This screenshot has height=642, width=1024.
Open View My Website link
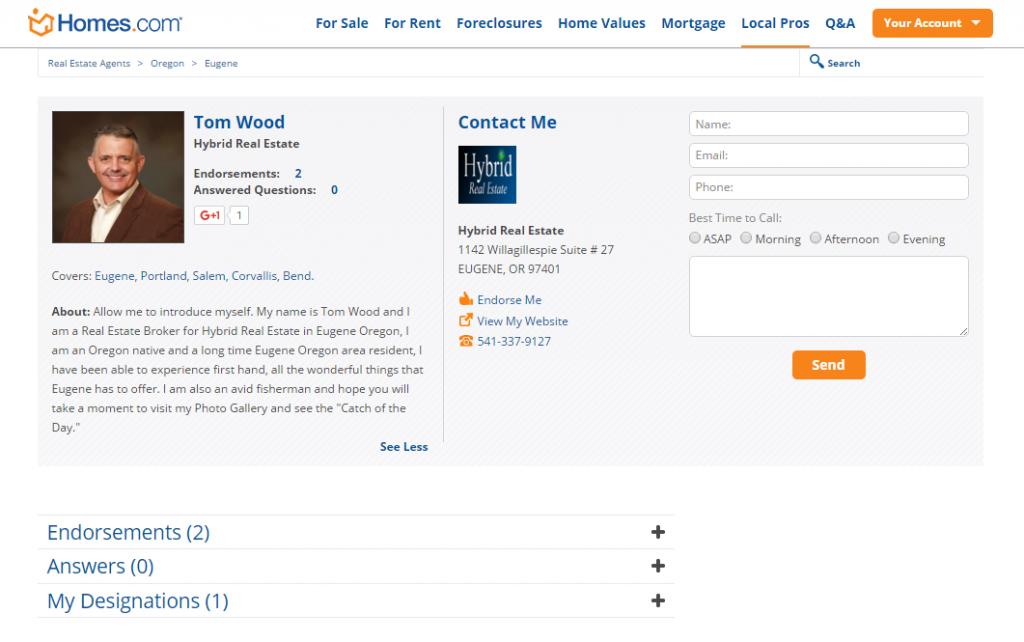tap(522, 321)
